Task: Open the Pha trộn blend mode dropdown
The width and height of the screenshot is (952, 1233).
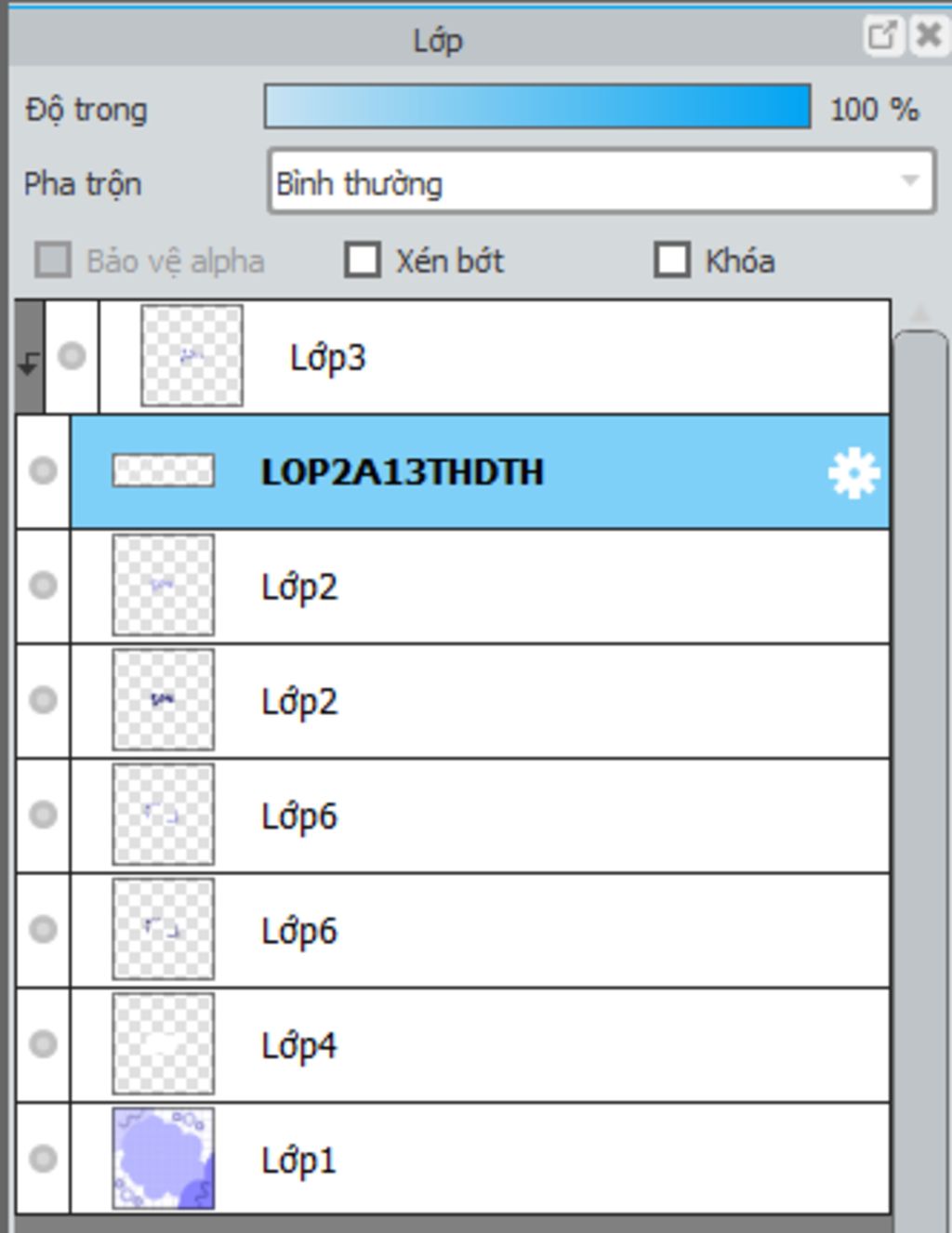Action: (602, 182)
